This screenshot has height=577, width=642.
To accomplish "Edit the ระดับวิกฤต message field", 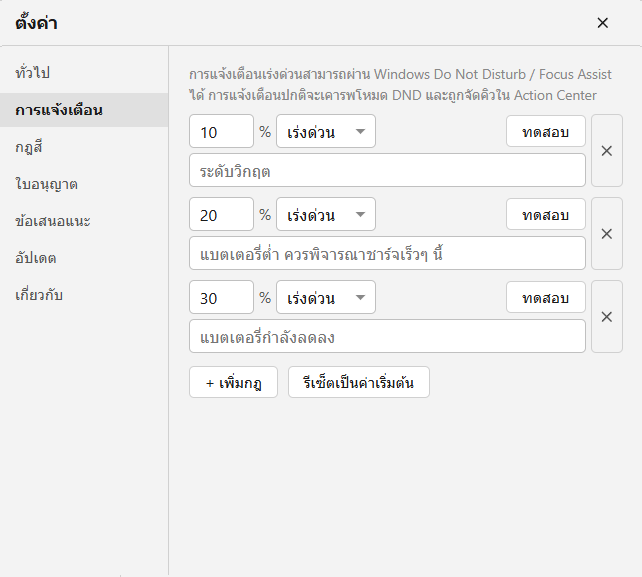I will pyautogui.click(x=387, y=170).
